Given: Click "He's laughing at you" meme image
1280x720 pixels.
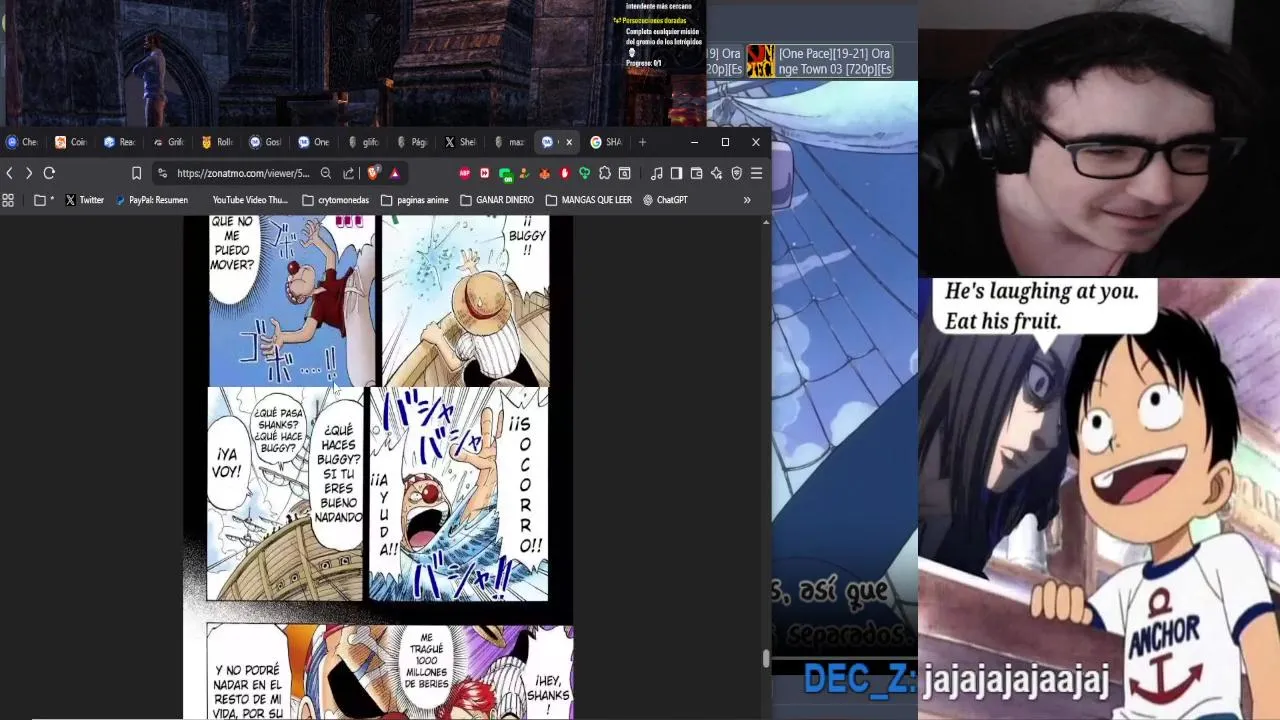Looking at the screenshot, I should (x=1099, y=498).
